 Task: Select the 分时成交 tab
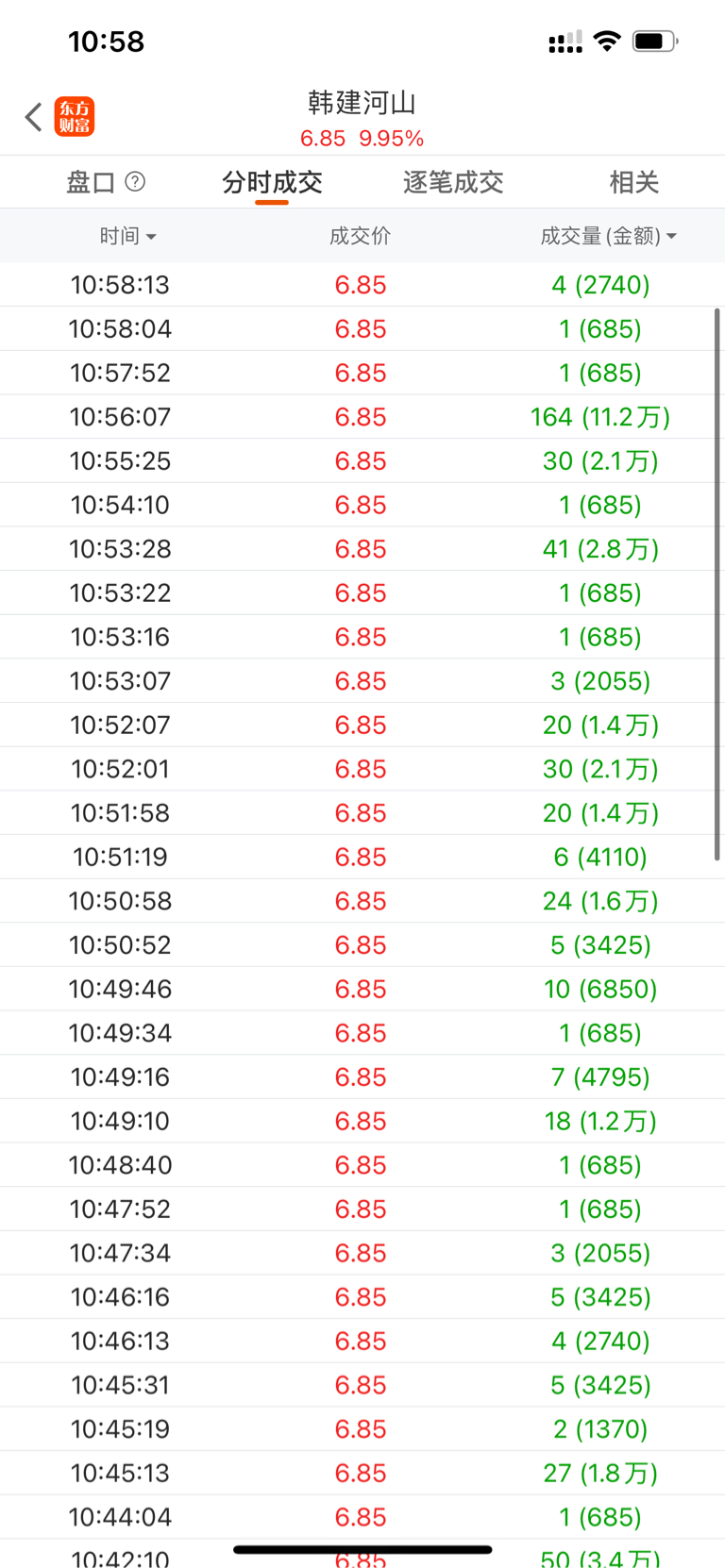pyautogui.click(x=272, y=182)
